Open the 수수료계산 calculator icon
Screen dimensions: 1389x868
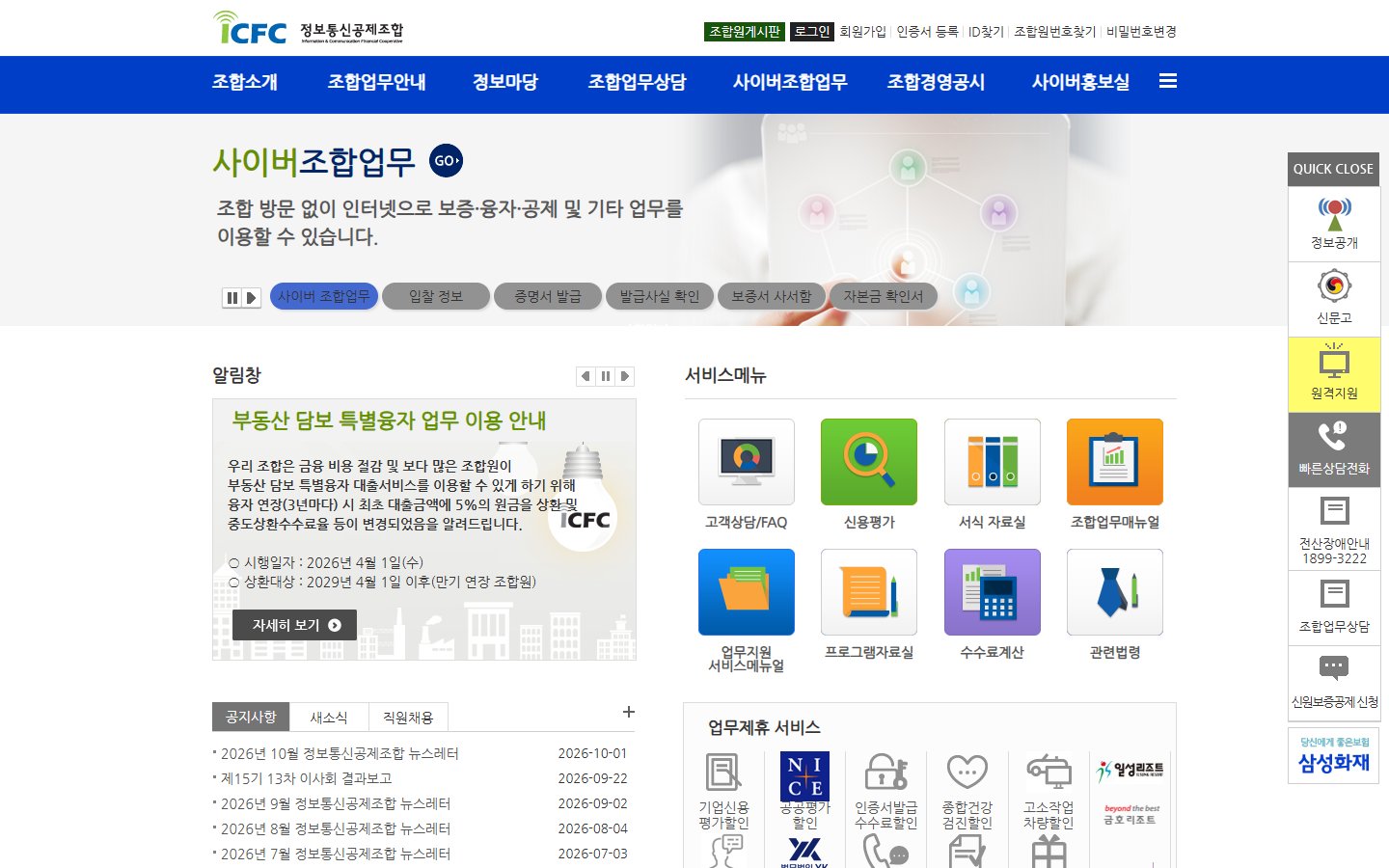tap(993, 592)
